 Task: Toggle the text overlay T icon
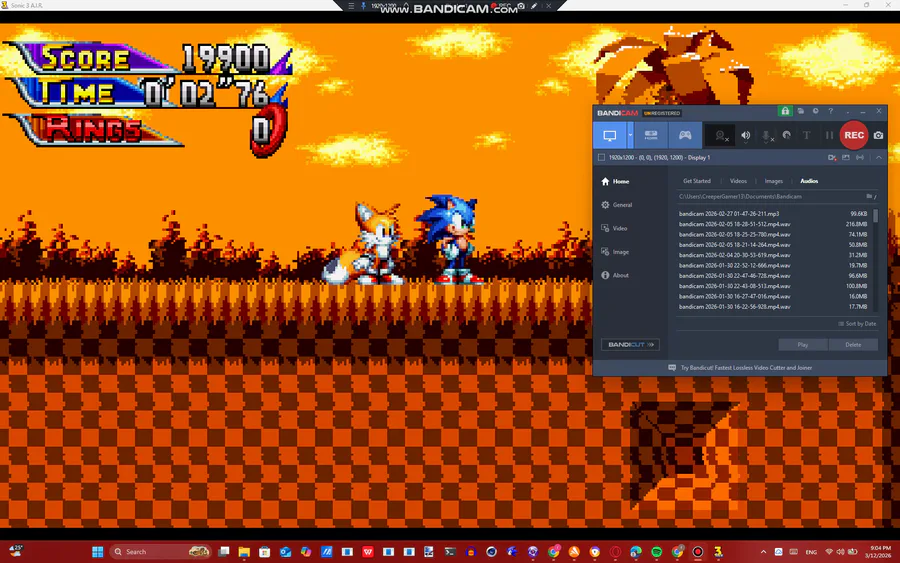pos(806,135)
